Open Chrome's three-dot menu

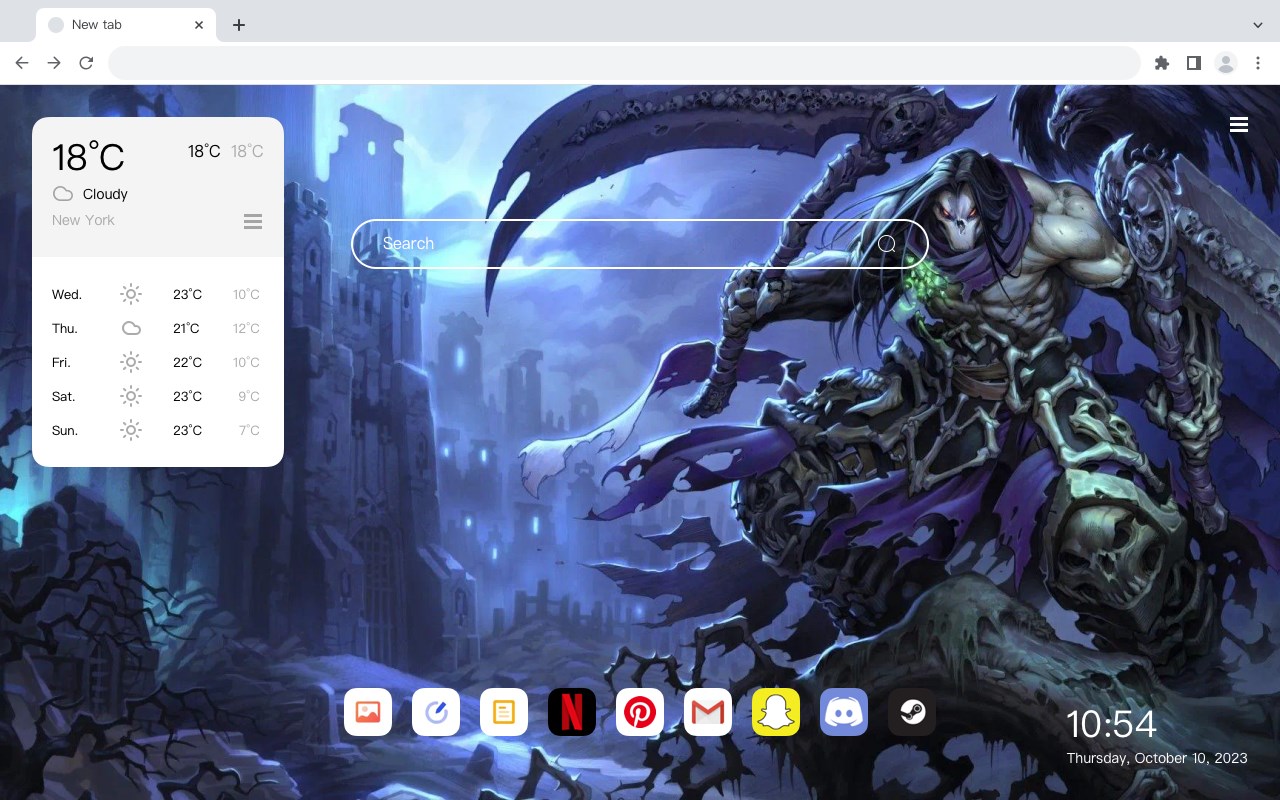tap(1258, 63)
